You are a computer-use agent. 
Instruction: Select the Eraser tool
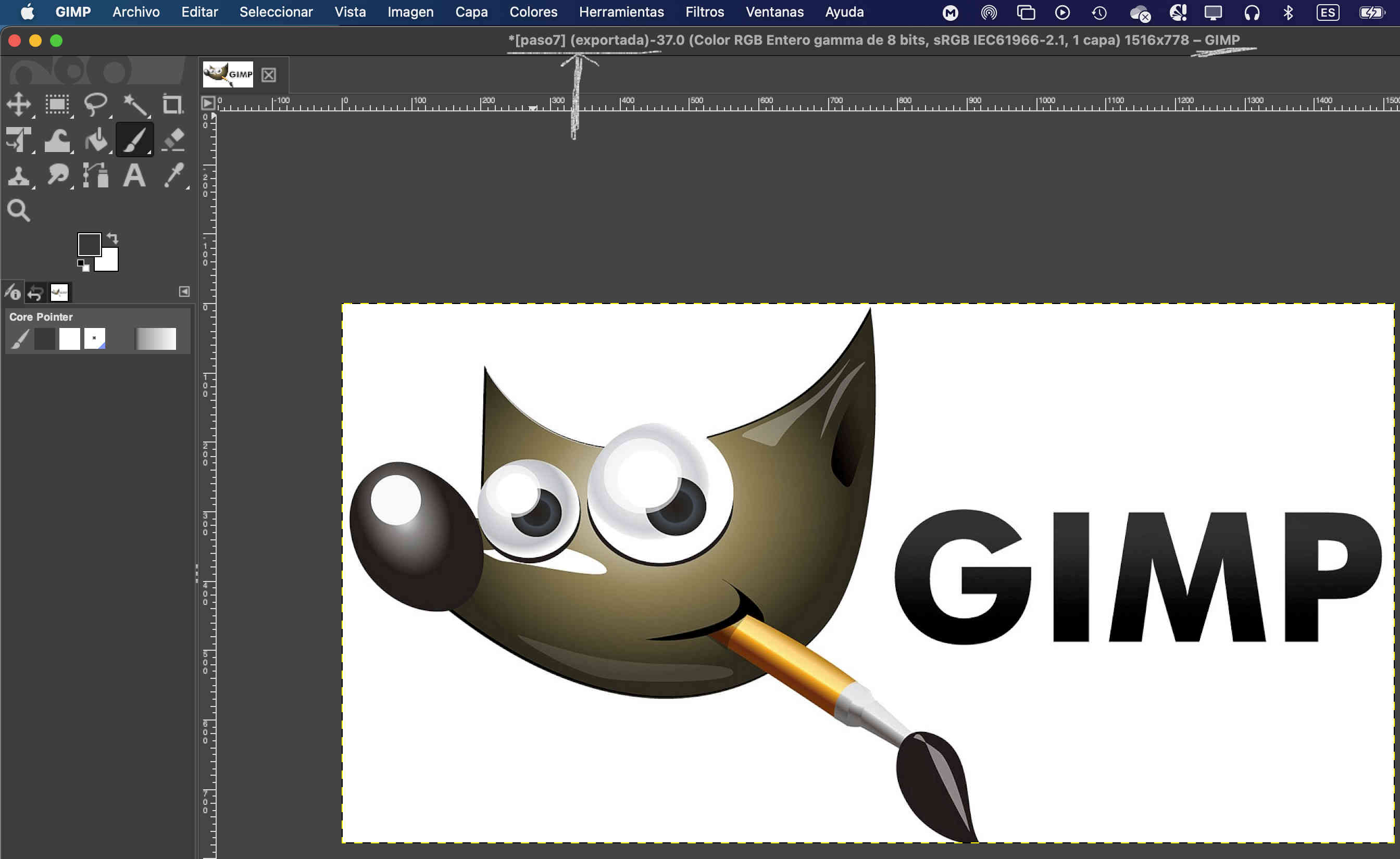click(x=173, y=140)
